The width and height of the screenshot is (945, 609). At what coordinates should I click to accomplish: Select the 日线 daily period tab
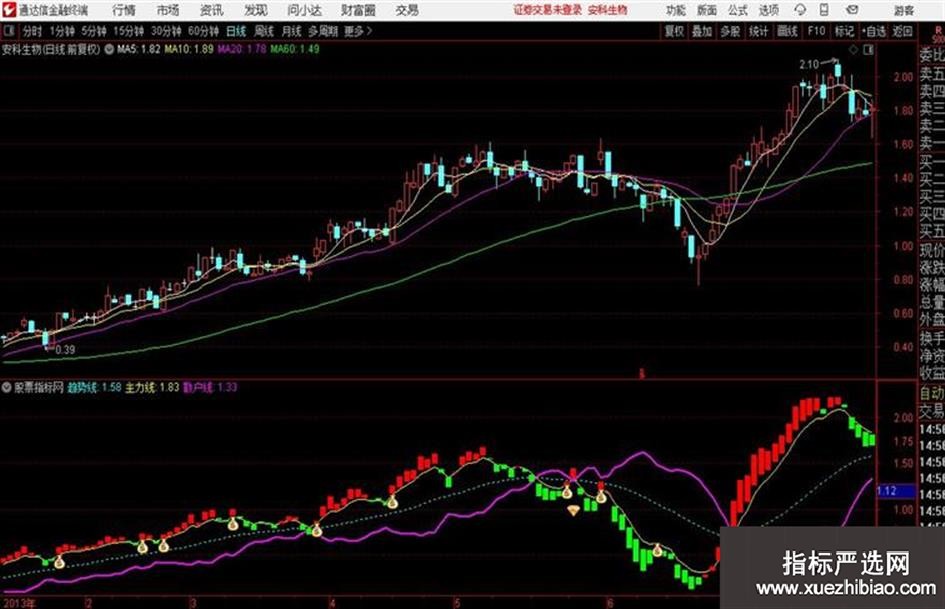click(236, 31)
